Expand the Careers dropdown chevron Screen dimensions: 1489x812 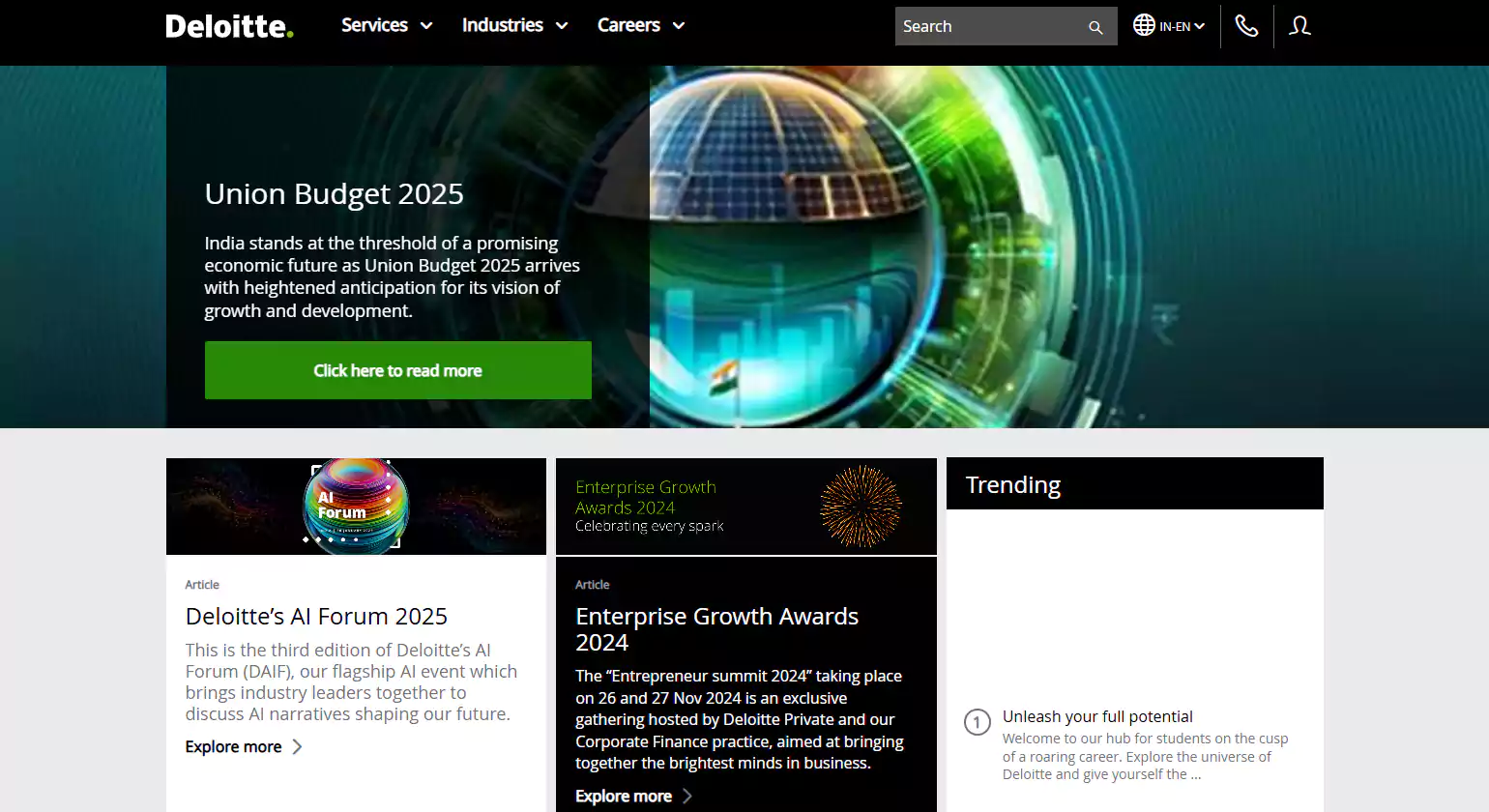[x=678, y=26]
